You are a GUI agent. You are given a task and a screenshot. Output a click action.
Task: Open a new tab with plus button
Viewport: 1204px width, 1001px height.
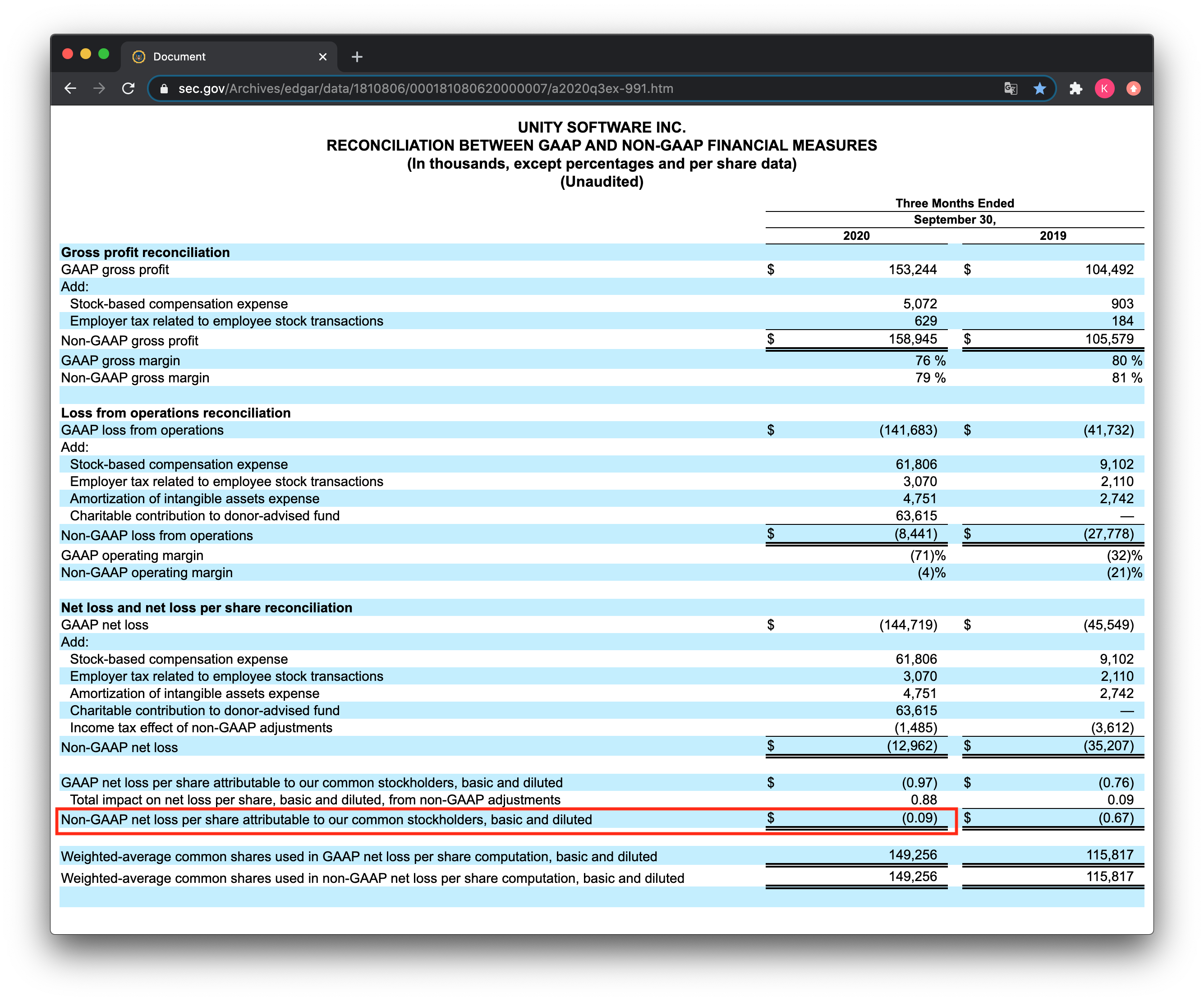click(357, 57)
